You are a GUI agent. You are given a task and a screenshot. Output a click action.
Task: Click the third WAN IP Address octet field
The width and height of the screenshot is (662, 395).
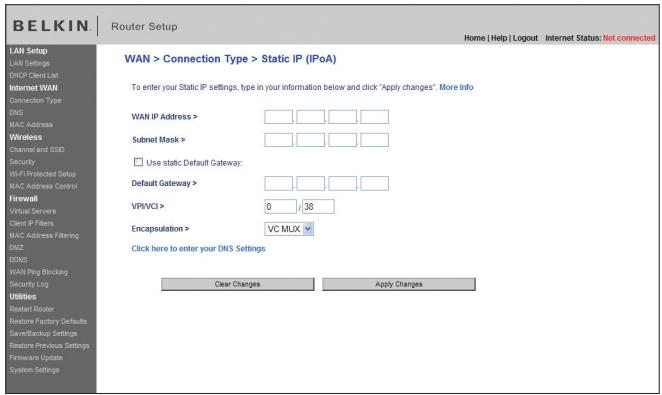[x=343, y=117]
